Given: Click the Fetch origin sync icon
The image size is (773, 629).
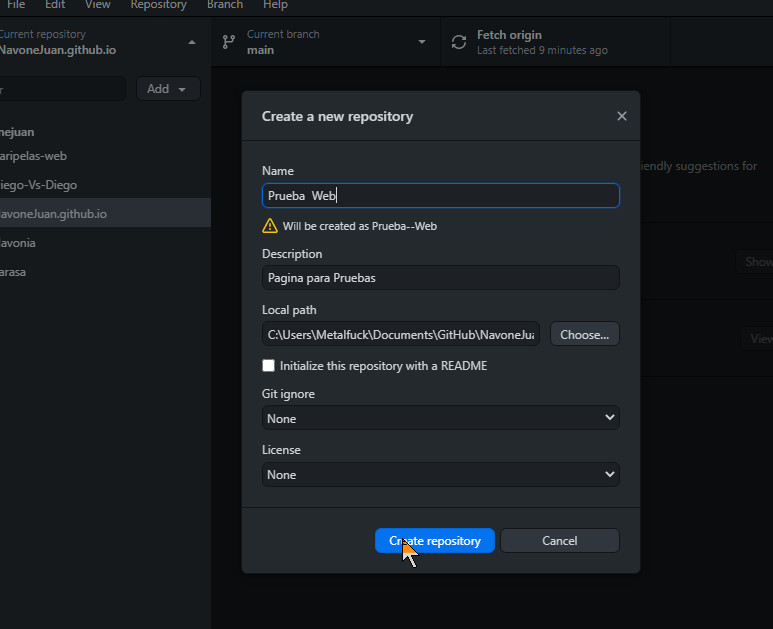Looking at the screenshot, I should [x=459, y=42].
